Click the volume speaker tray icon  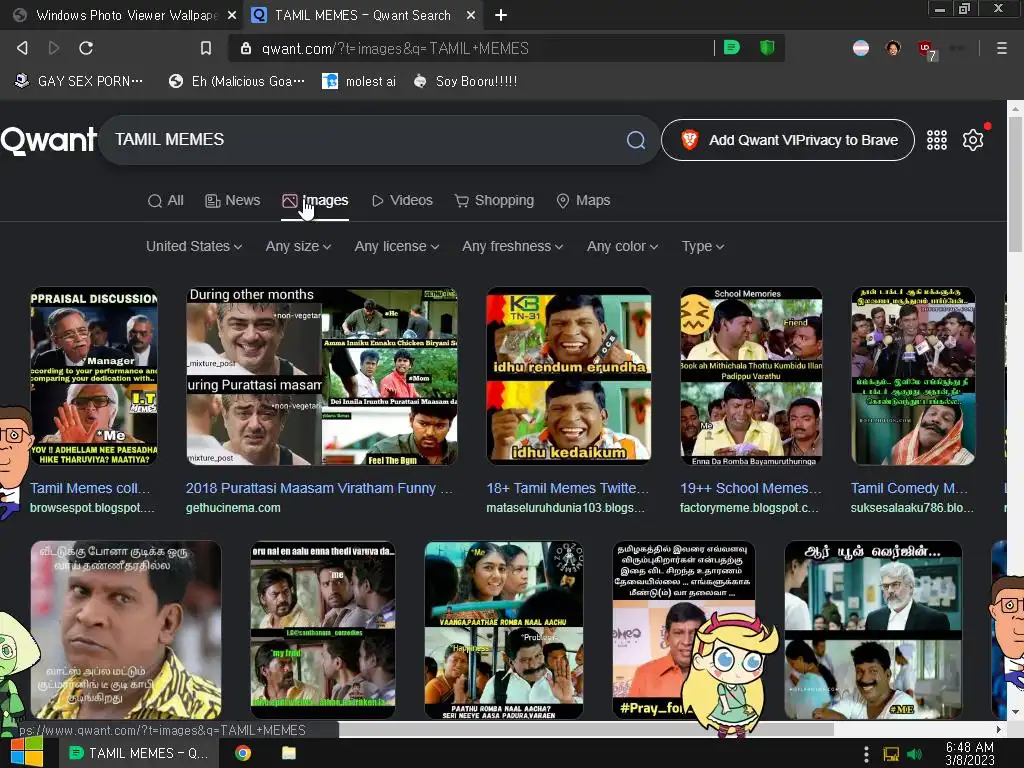914,754
